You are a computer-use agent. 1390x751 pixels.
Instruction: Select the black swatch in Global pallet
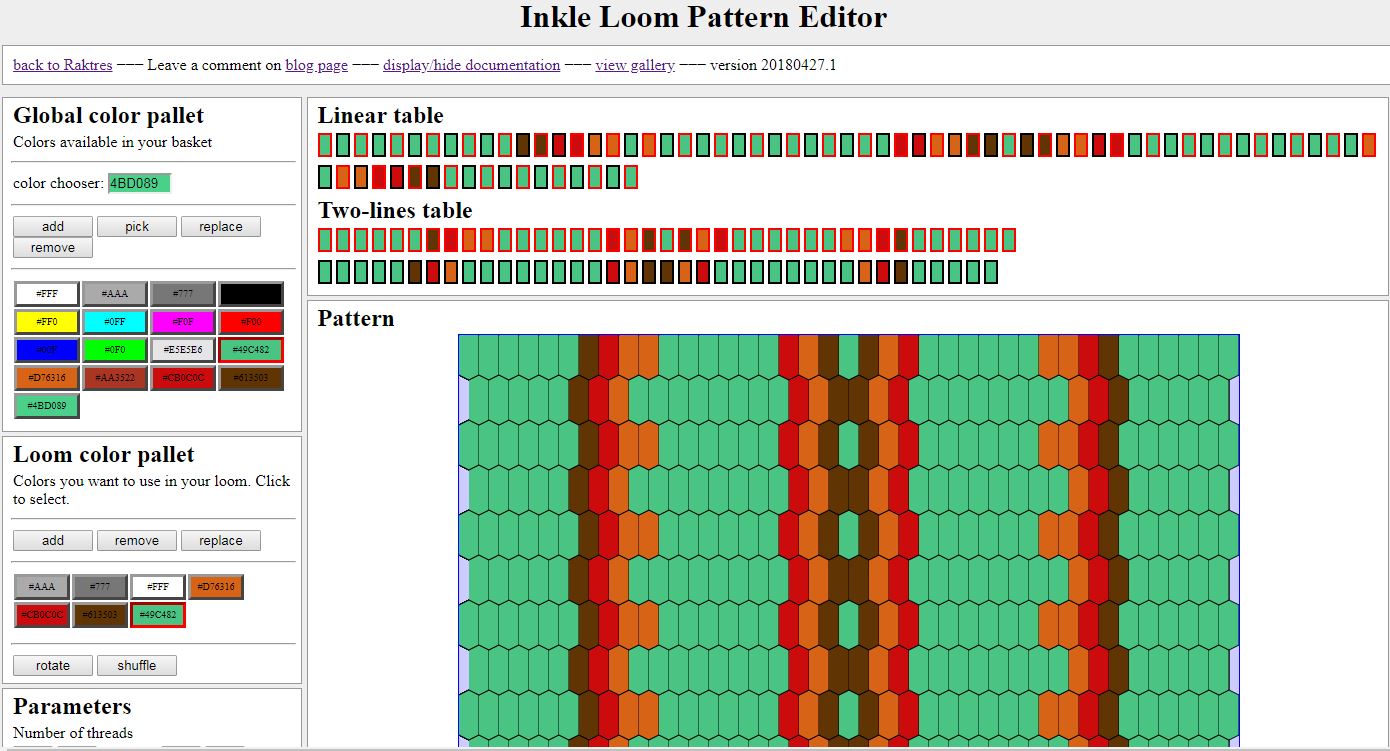[x=251, y=293]
